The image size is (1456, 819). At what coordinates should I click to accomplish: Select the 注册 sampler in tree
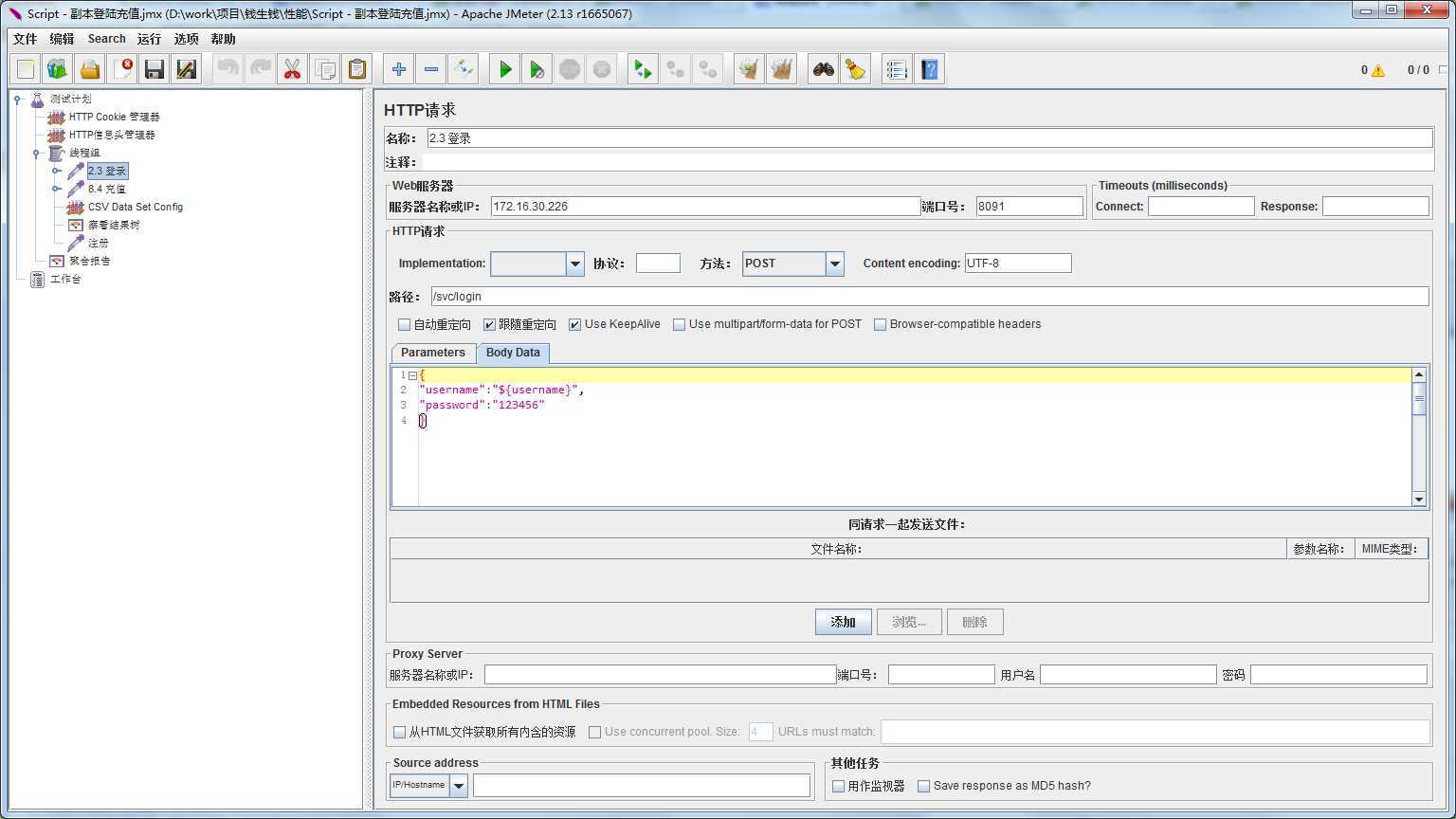(x=99, y=243)
